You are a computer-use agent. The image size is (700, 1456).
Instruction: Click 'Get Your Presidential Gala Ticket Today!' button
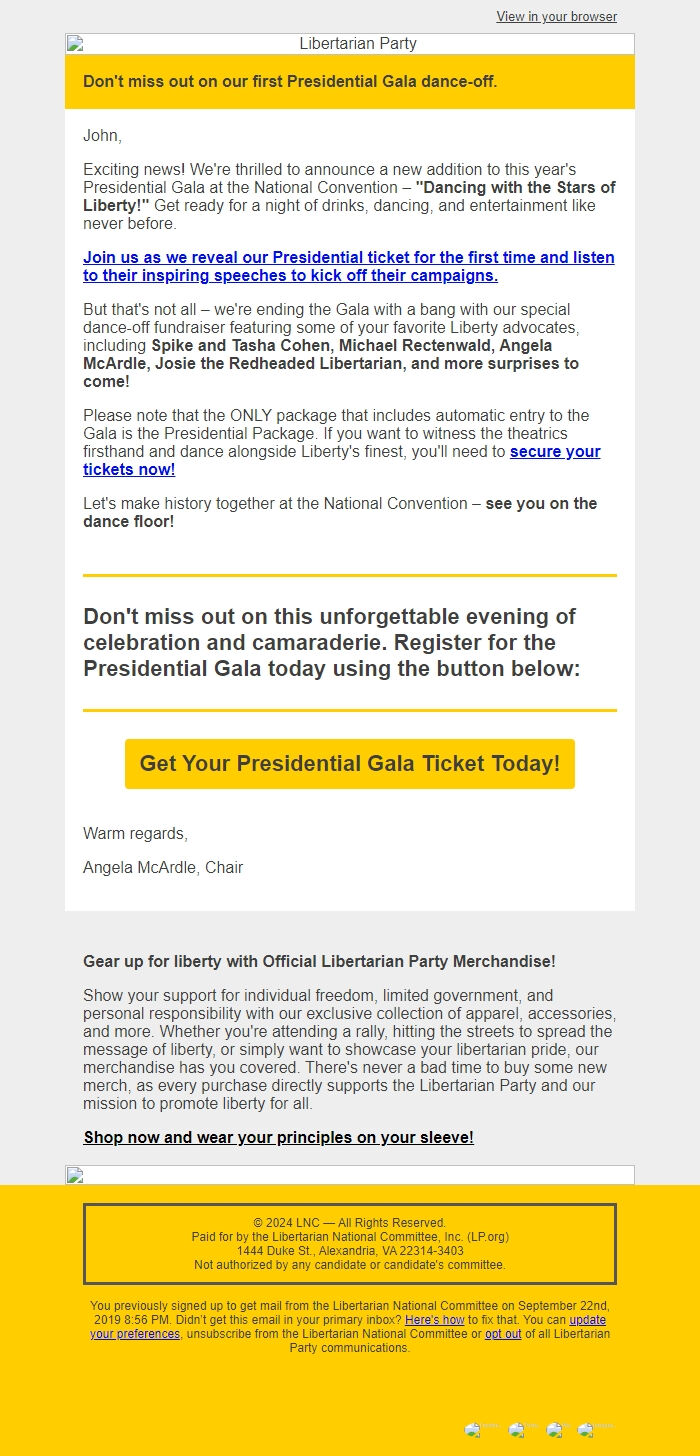pyautogui.click(x=350, y=764)
